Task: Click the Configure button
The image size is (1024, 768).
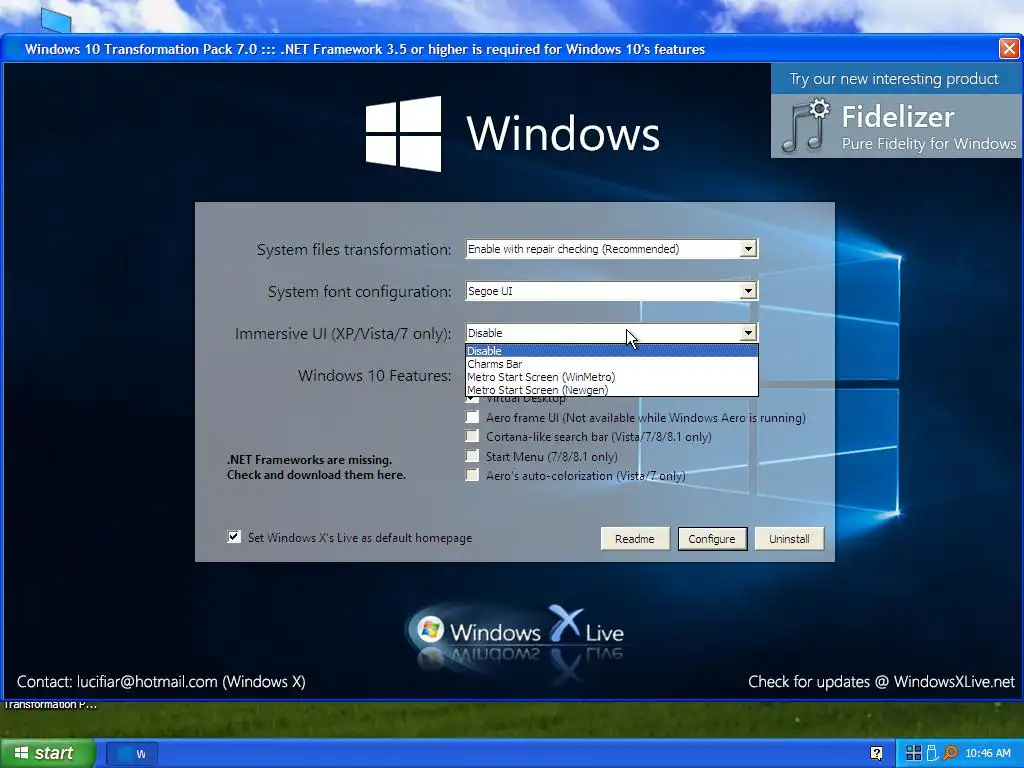Action: (x=712, y=539)
